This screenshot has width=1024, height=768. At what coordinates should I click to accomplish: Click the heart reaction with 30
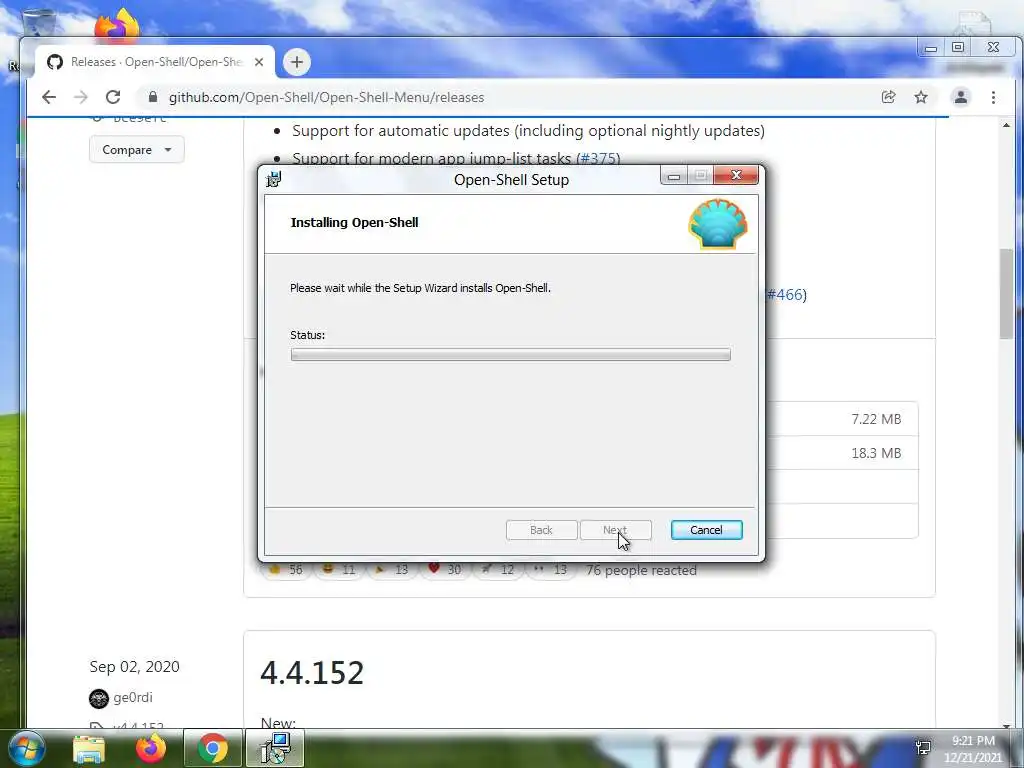tap(445, 569)
